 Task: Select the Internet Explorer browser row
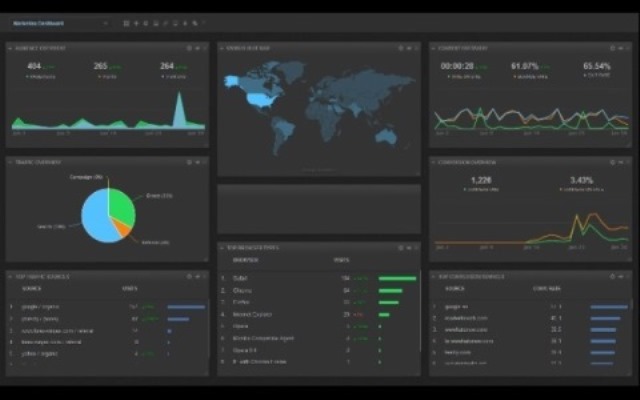click(x=319, y=315)
